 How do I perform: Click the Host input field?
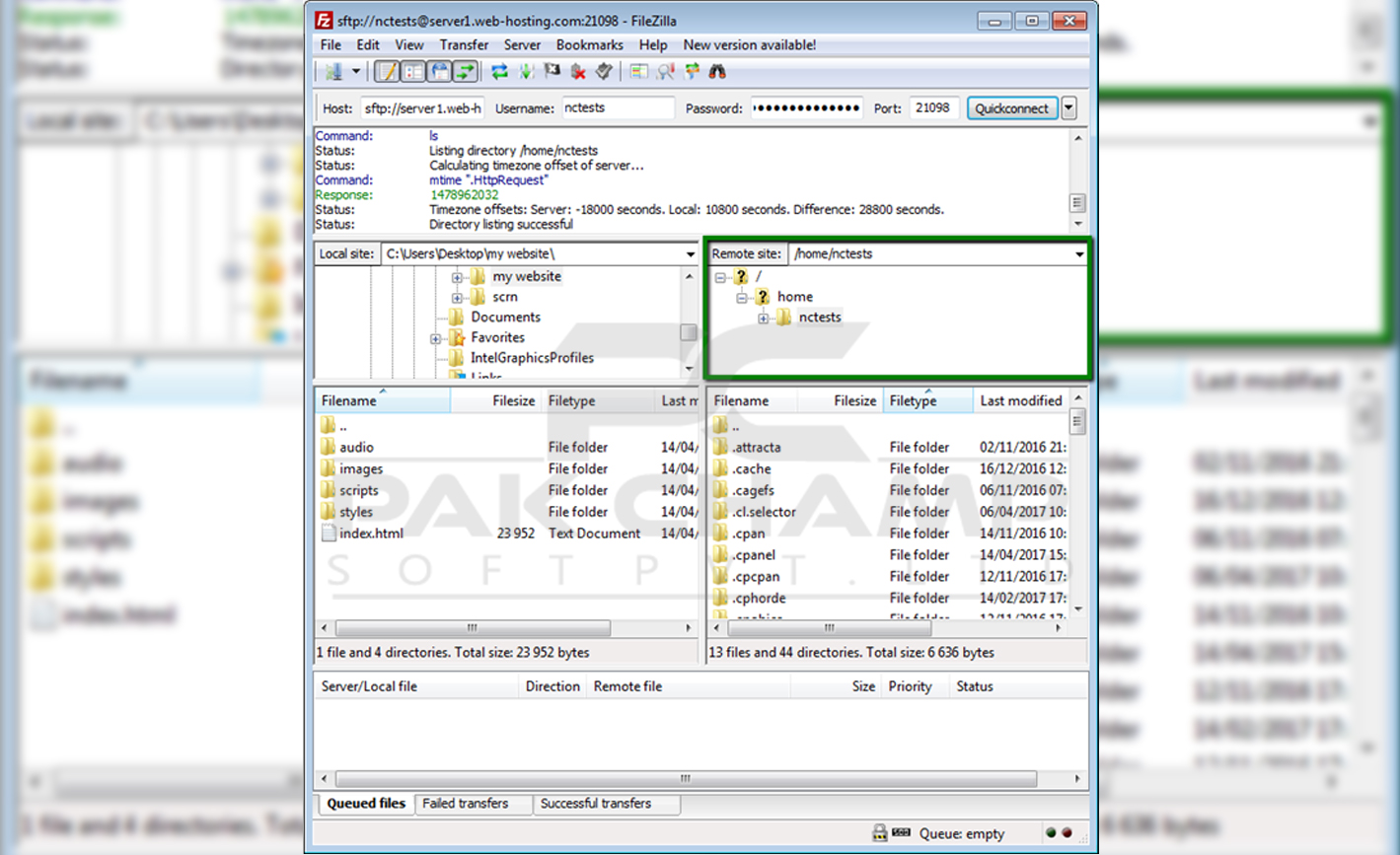click(x=422, y=108)
